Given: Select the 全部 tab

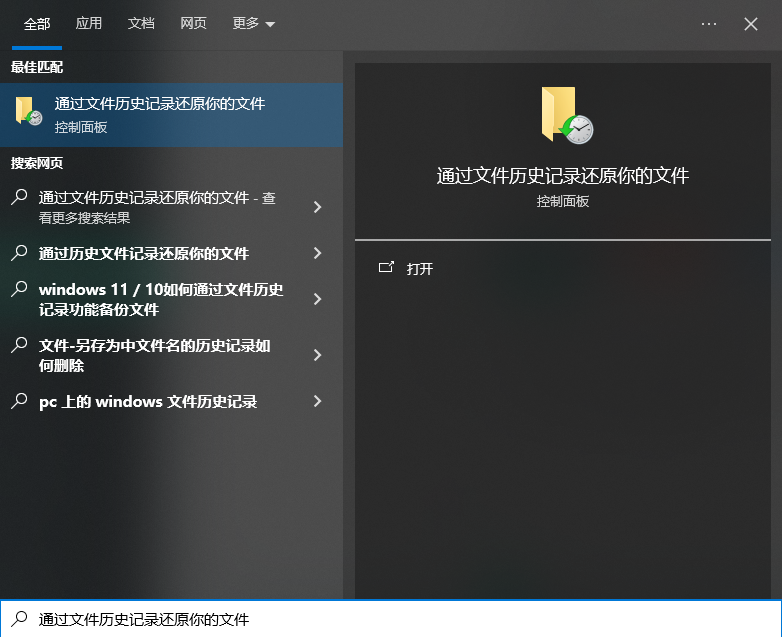Looking at the screenshot, I should 37,24.
